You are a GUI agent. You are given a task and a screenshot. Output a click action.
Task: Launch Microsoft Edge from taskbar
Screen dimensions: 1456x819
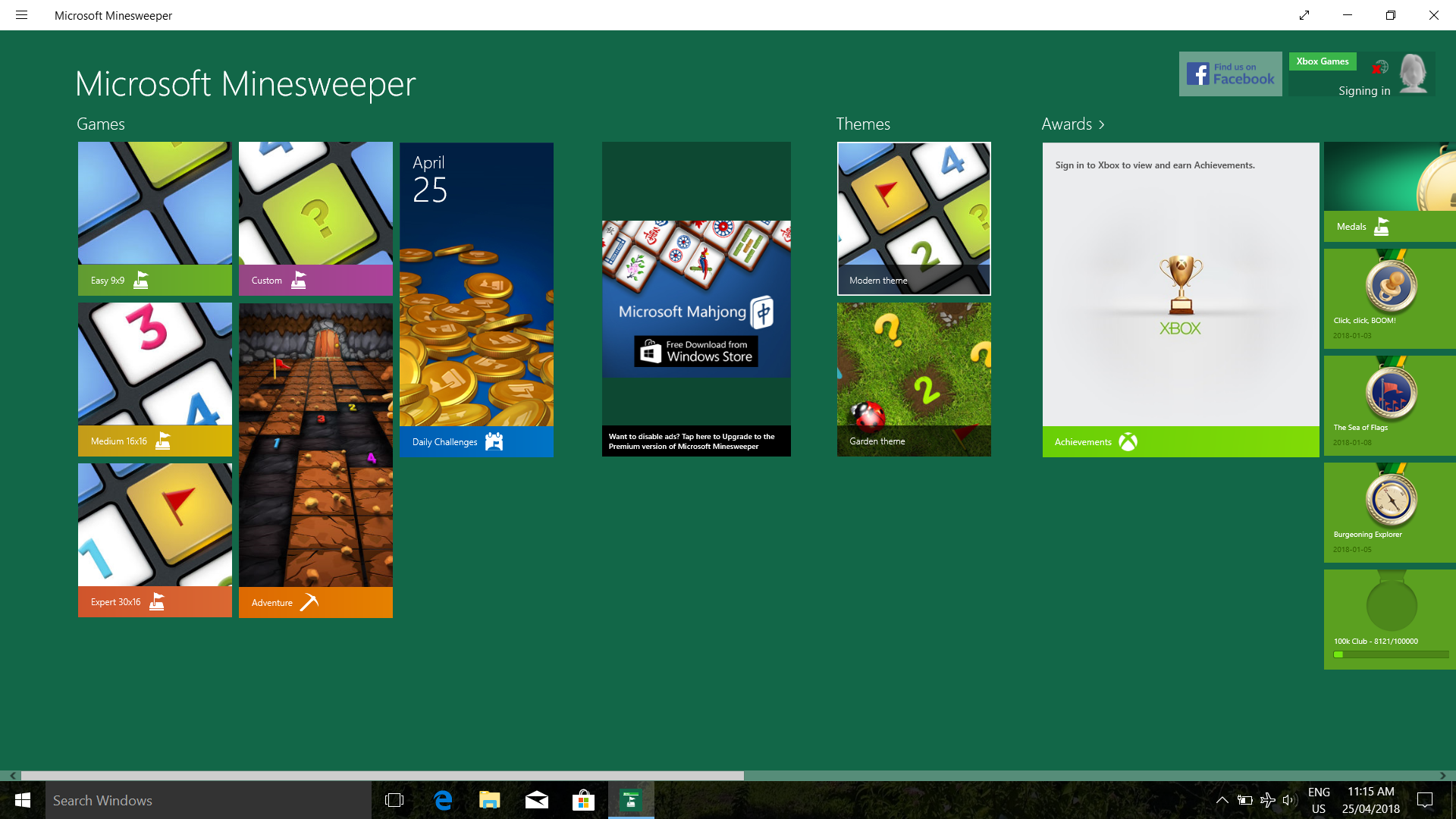click(443, 800)
